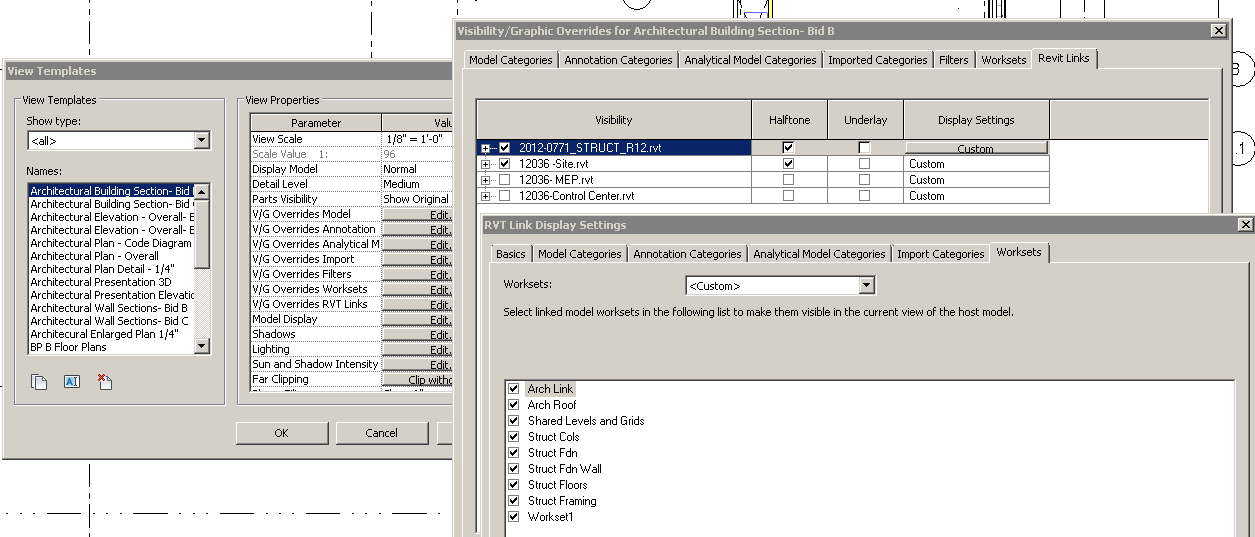Expand the 2012-0771_STRUCT_R12.rvt link row
This screenshot has height=537, width=1255.
click(x=486, y=148)
